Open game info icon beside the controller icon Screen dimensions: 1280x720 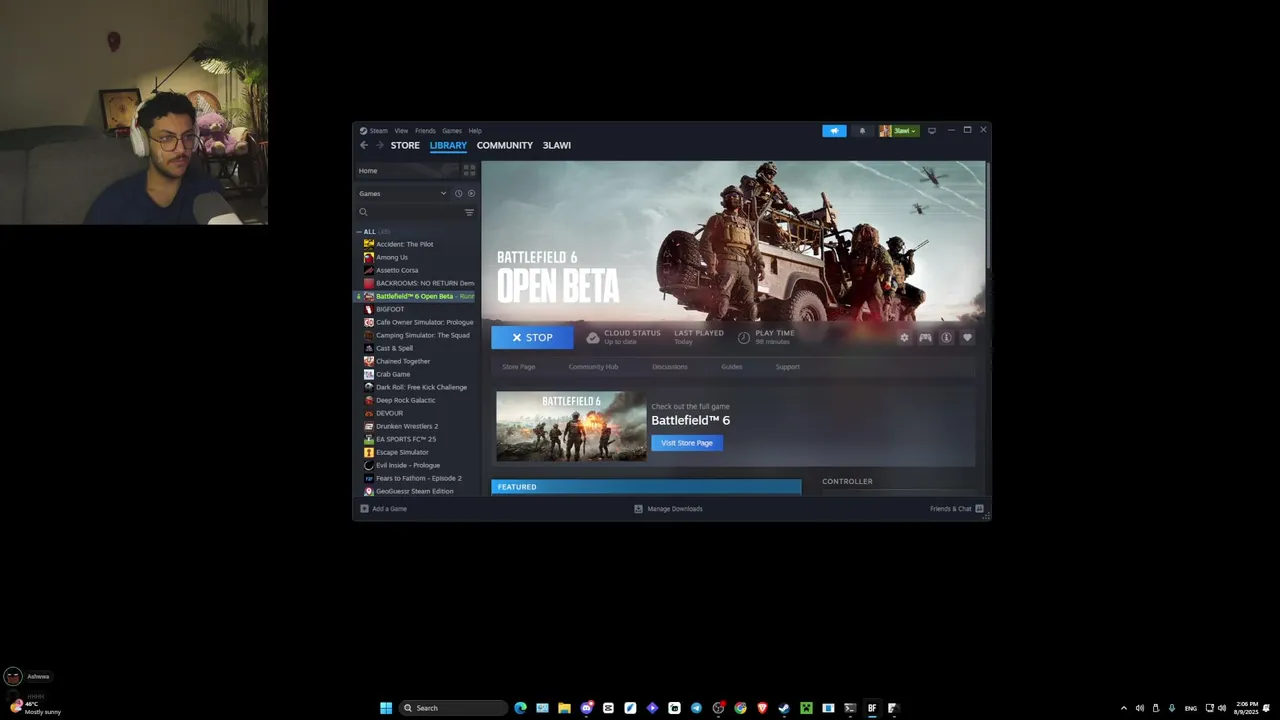946,338
